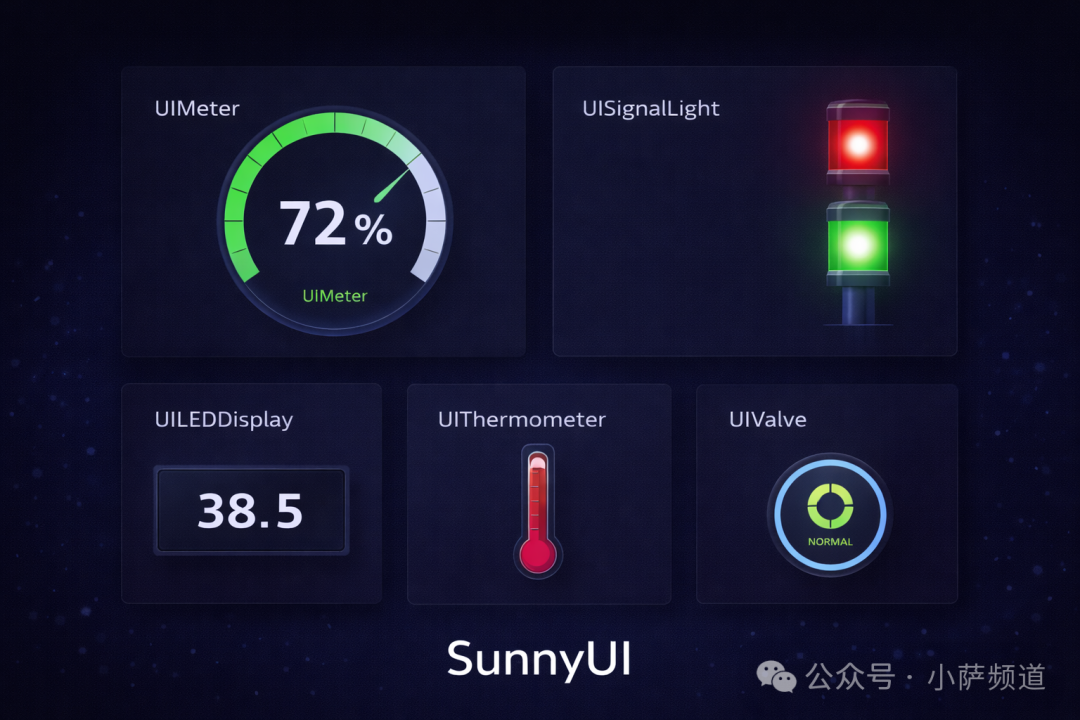Image resolution: width=1080 pixels, height=720 pixels.
Task: Click the WeChat logo icon
Action: click(x=776, y=677)
